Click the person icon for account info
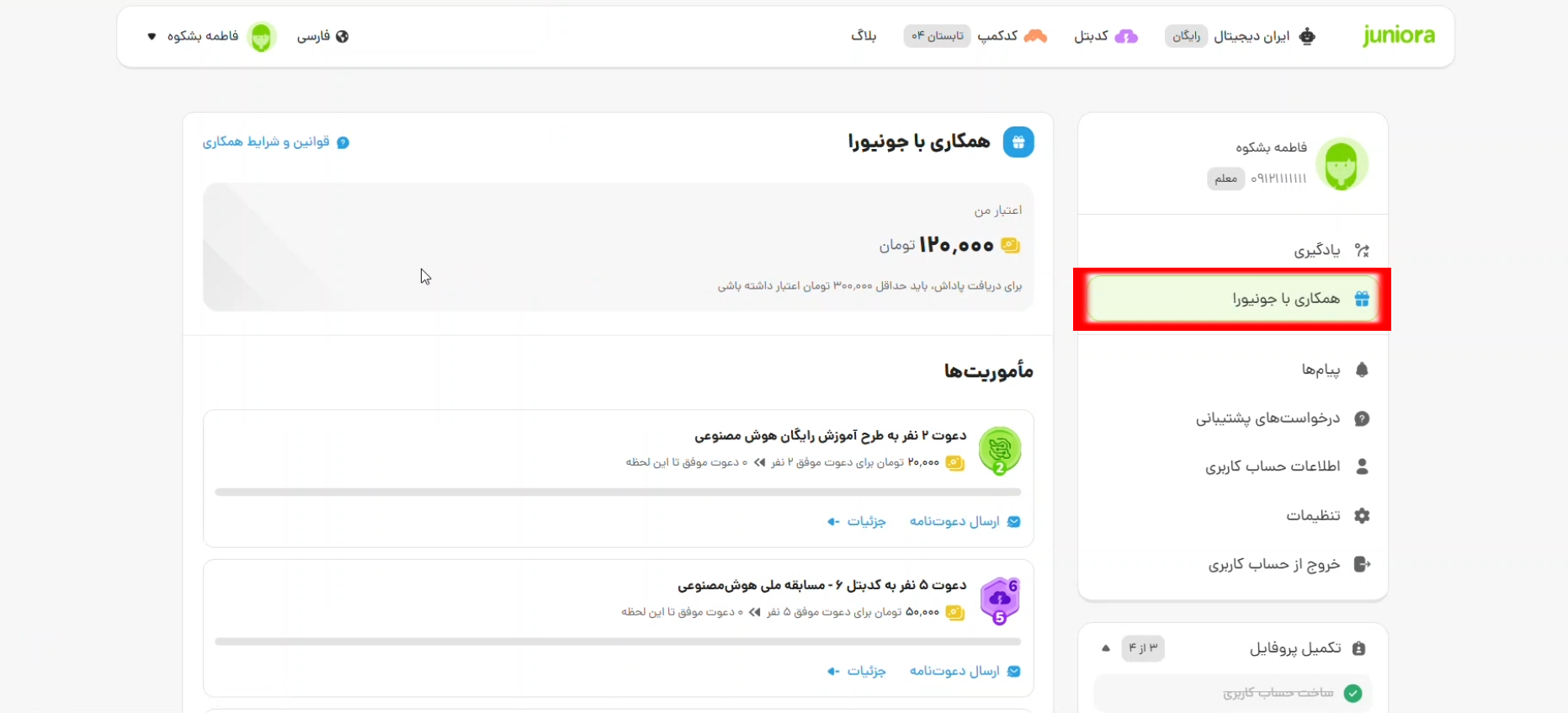This screenshot has height=713, width=1568. (x=1362, y=466)
